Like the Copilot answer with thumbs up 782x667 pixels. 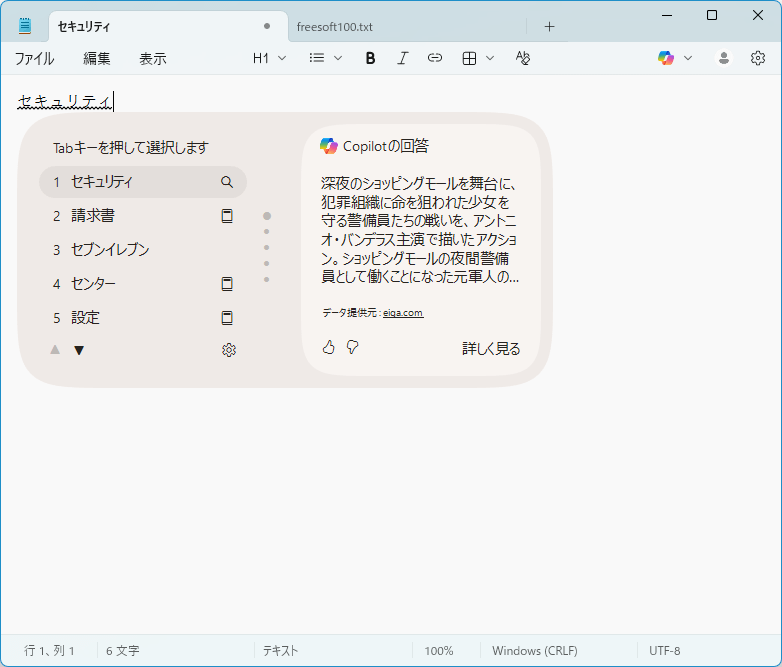point(329,347)
